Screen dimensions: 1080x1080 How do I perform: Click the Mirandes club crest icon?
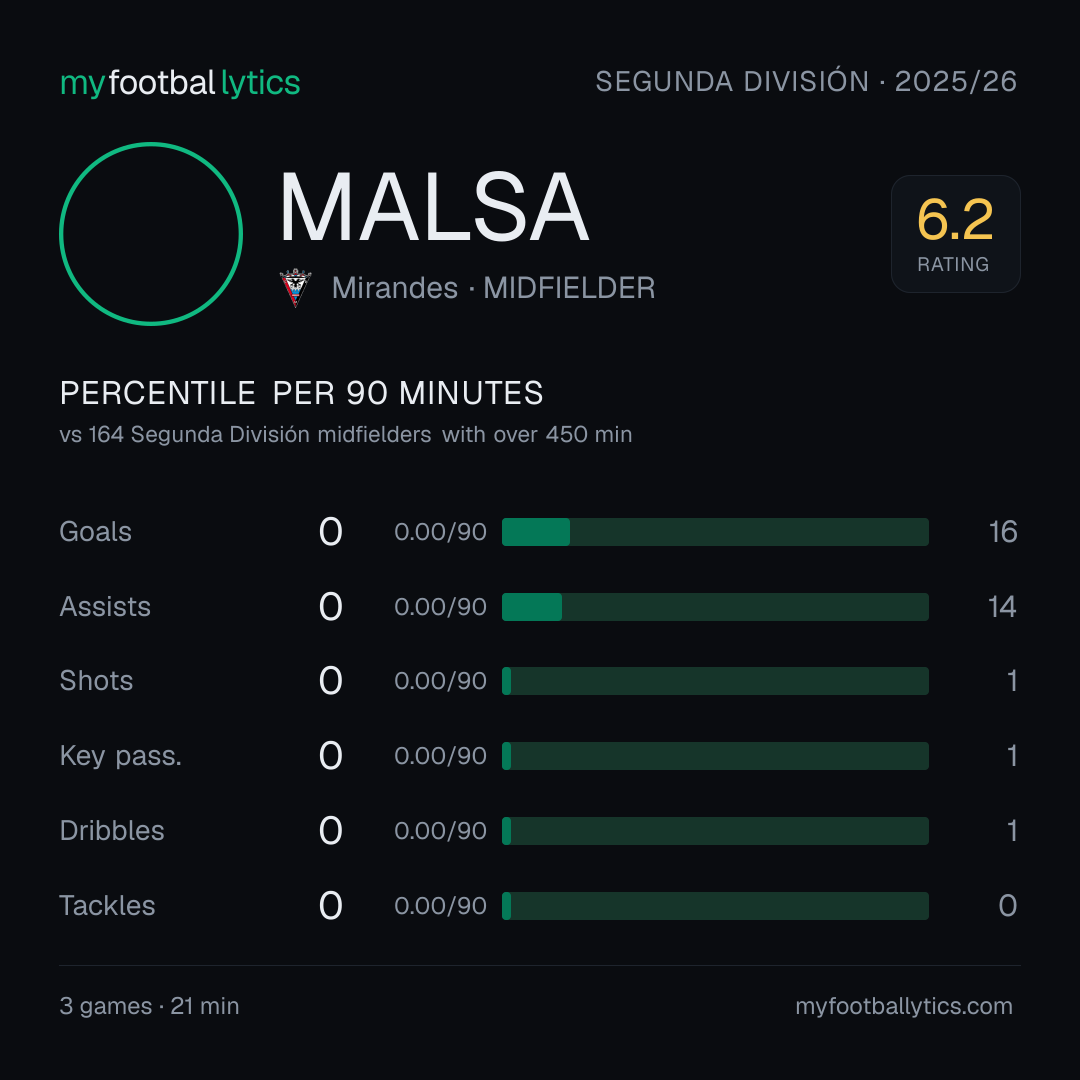(x=295, y=288)
